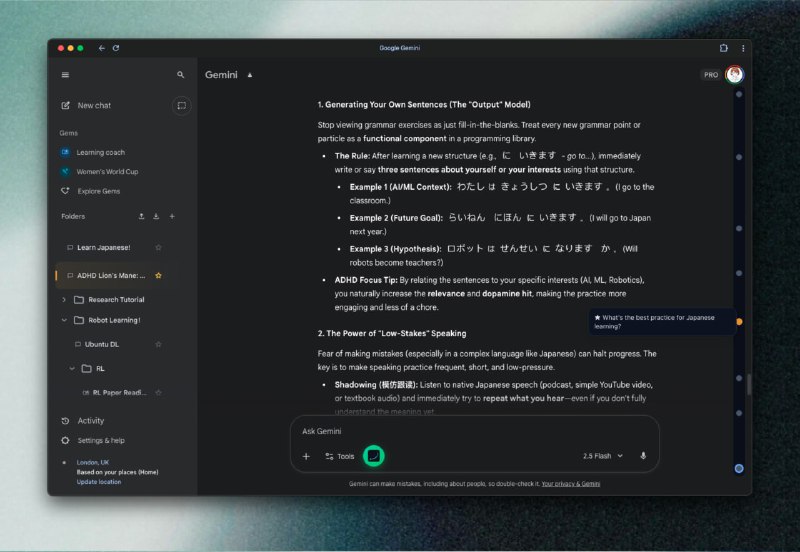Open Activity from the sidebar
800x552 pixels.
point(90,421)
